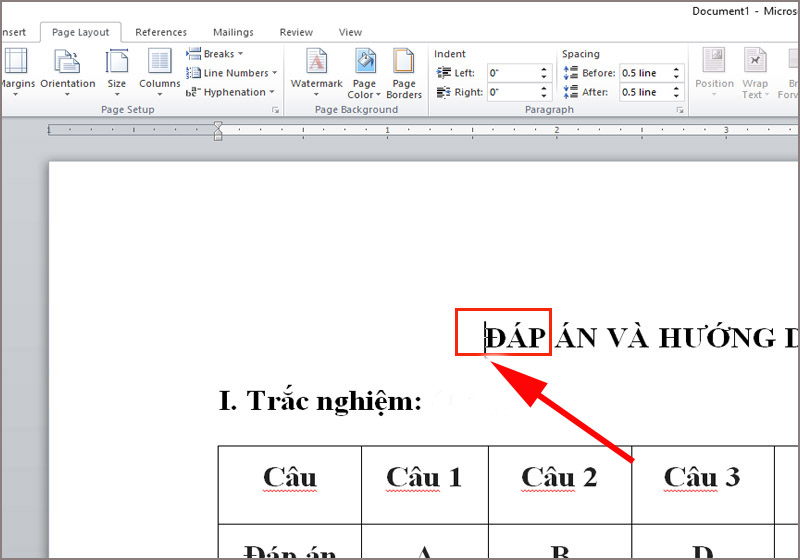Open the Hyphenation dropdown
Screen dimensions: 800x560
click(x=230, y=92)
